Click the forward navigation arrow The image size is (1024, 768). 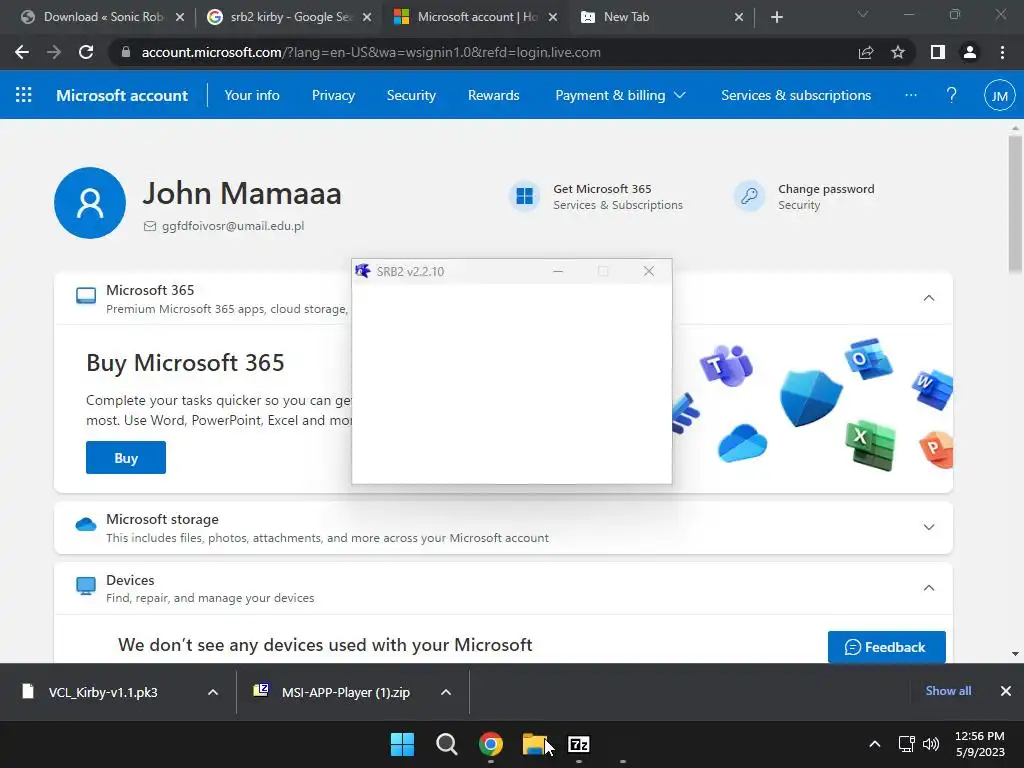(54, 52)
